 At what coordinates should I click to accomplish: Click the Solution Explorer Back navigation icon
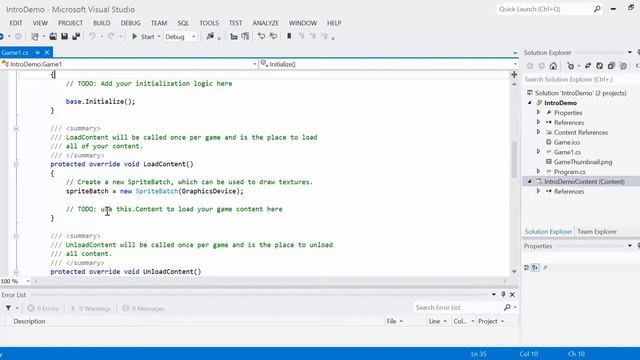pos(530,66)
